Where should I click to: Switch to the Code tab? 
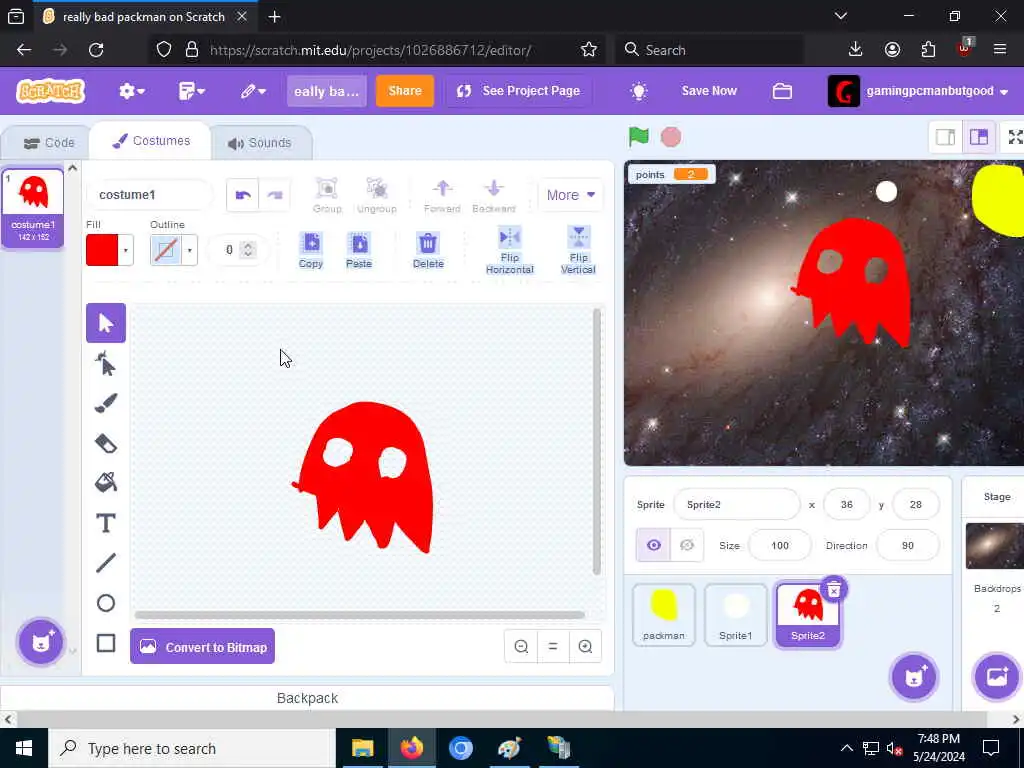pos(50,142)
